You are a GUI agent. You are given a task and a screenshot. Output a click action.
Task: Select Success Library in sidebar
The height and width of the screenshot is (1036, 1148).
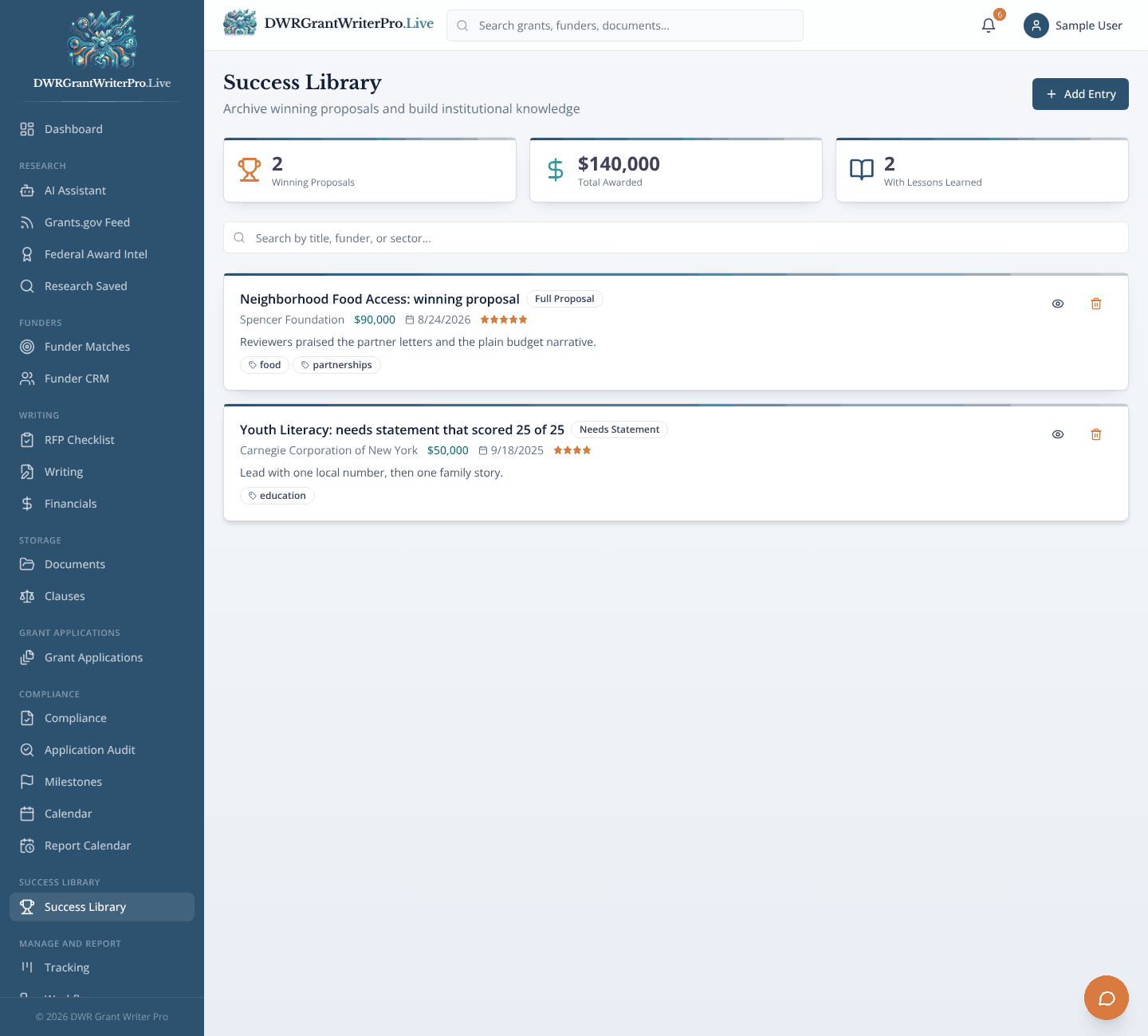[102, 907]
